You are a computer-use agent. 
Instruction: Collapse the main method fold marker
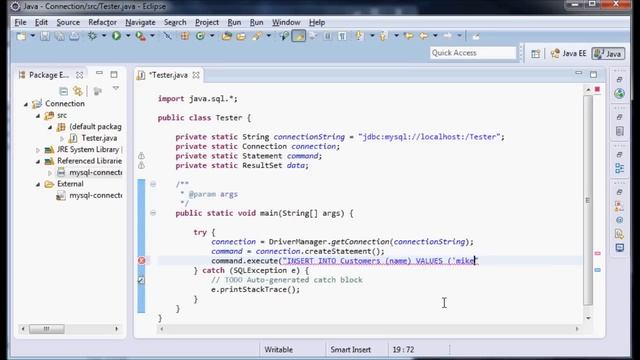(153, 213)
